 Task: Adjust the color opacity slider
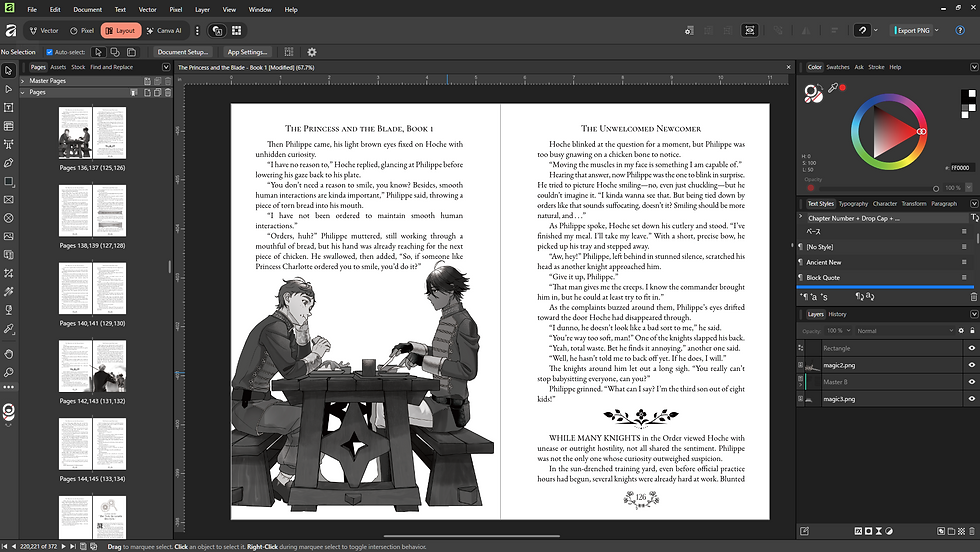pyautogui.click(x=879, y=188)
